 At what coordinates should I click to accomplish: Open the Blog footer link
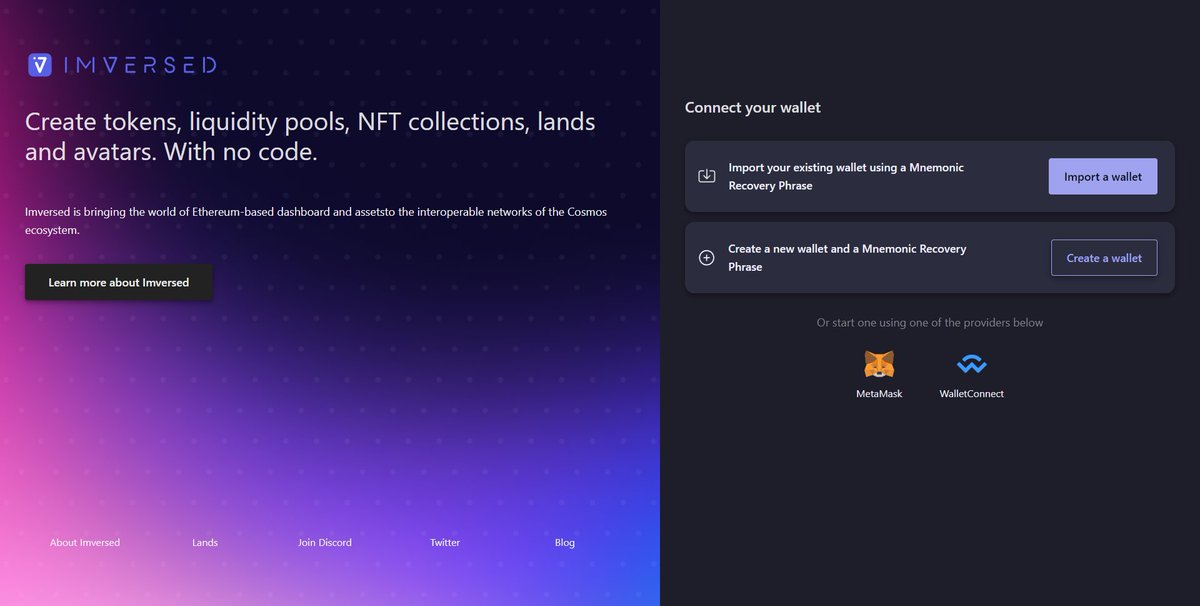[565, 543]
